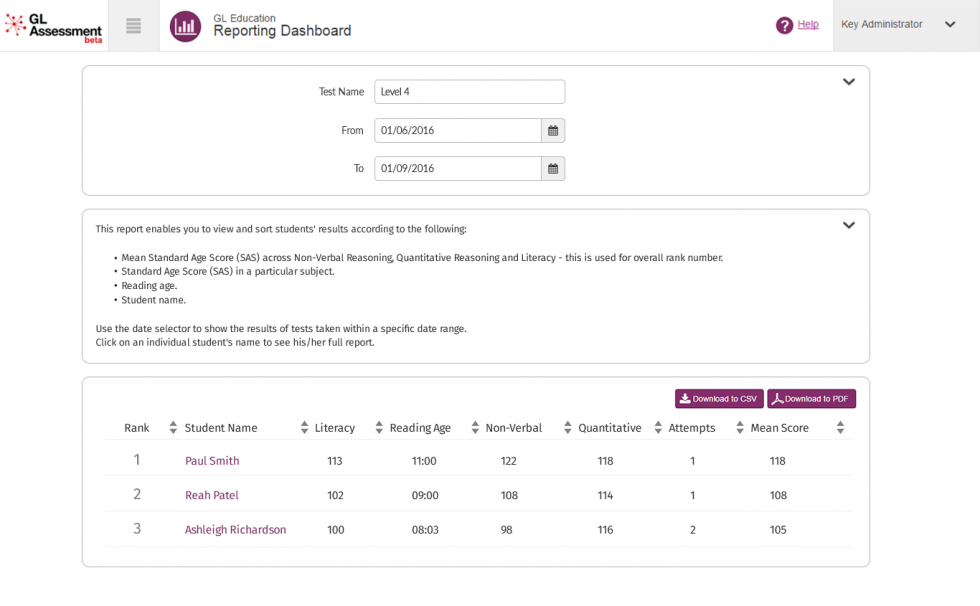The image size is (980, 606).
Task: Open Ashleigh Richardson's full report
Action: pos(236,530)
